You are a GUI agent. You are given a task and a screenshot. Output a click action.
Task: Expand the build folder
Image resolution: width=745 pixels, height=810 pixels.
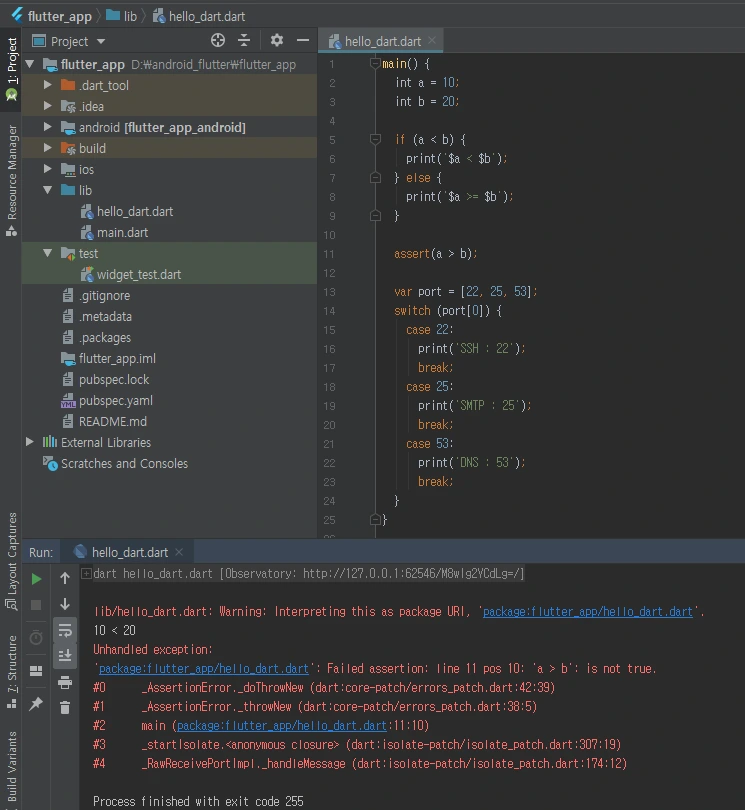(x=48, y=148)
